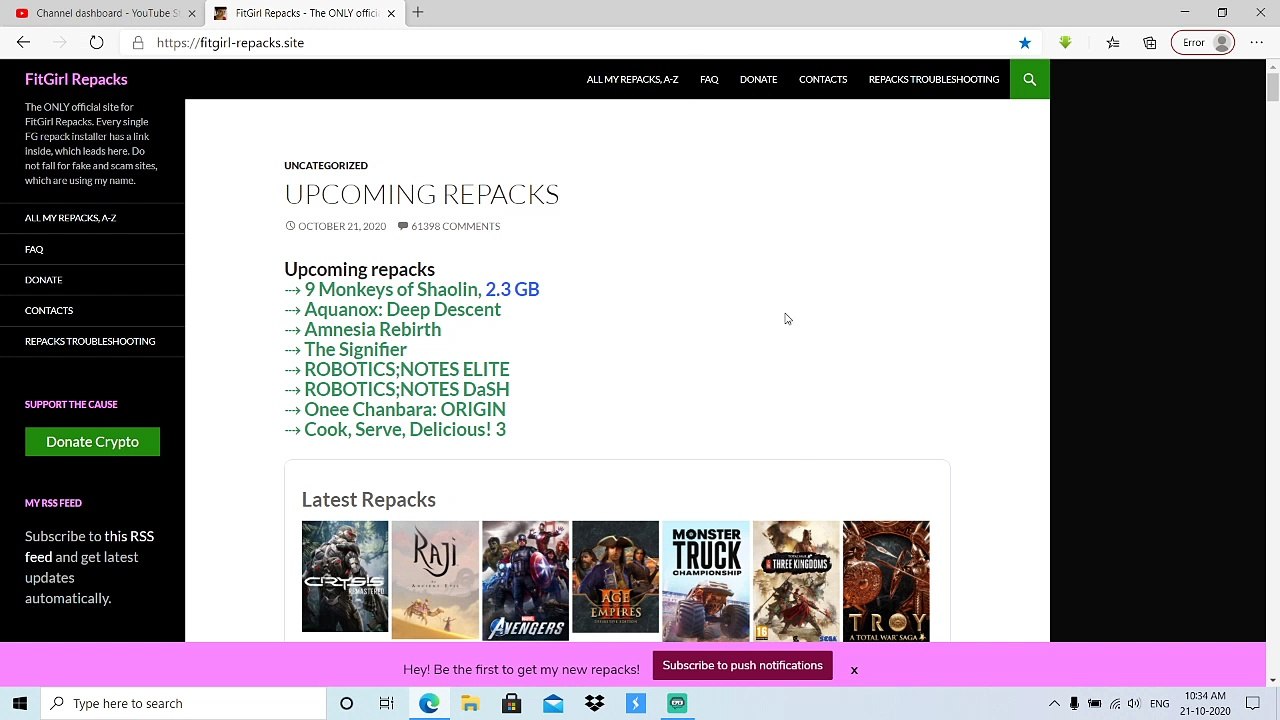Show hidden system tray icons
This screenshot has width=1280, height=720.
1053,703
